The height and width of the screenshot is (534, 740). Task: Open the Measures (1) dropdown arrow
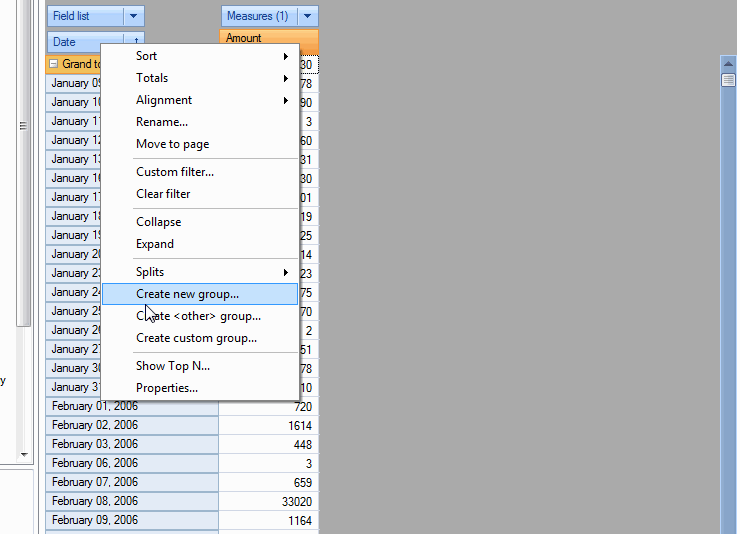308,16
